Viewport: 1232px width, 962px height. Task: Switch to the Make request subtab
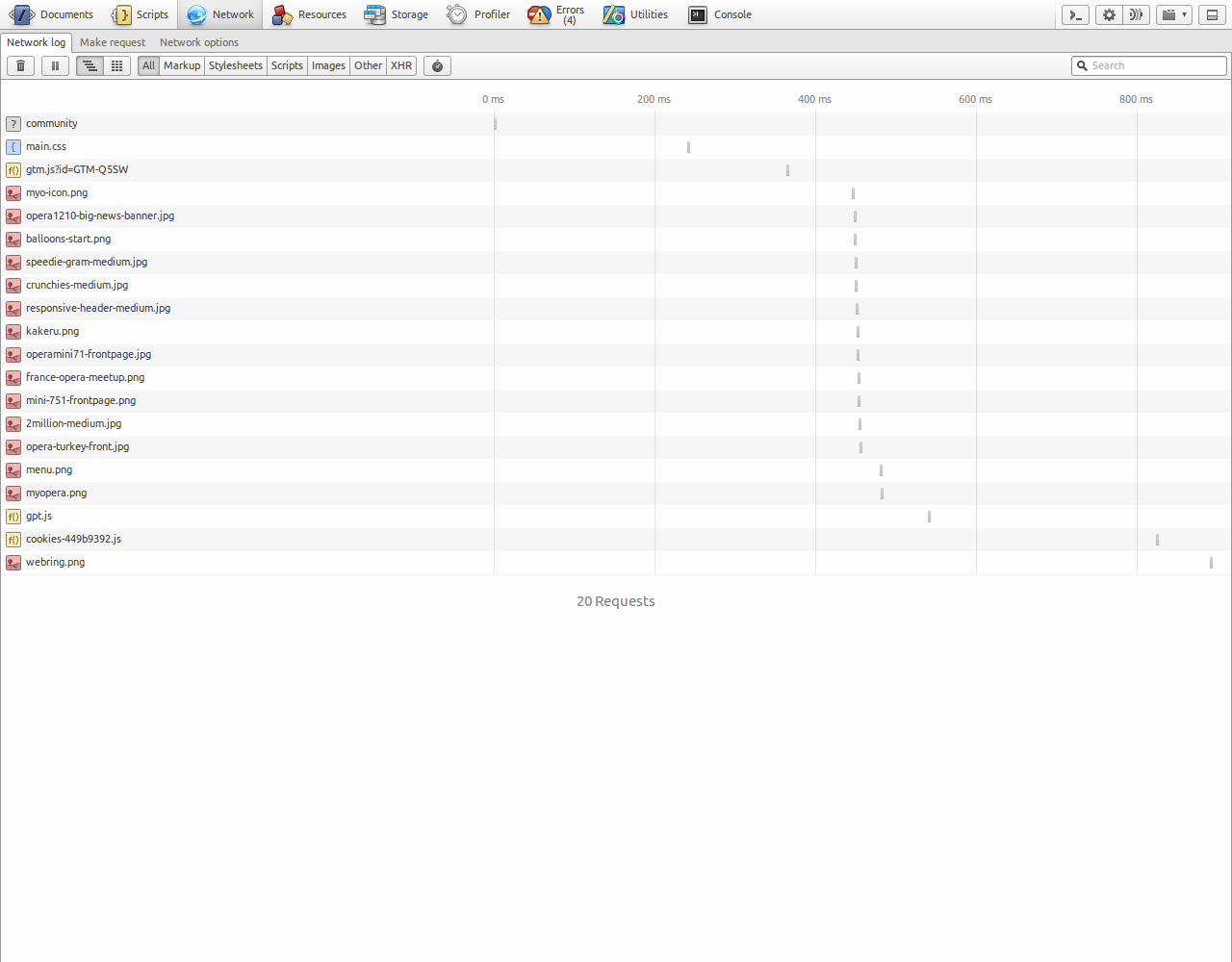click(113, 42)
